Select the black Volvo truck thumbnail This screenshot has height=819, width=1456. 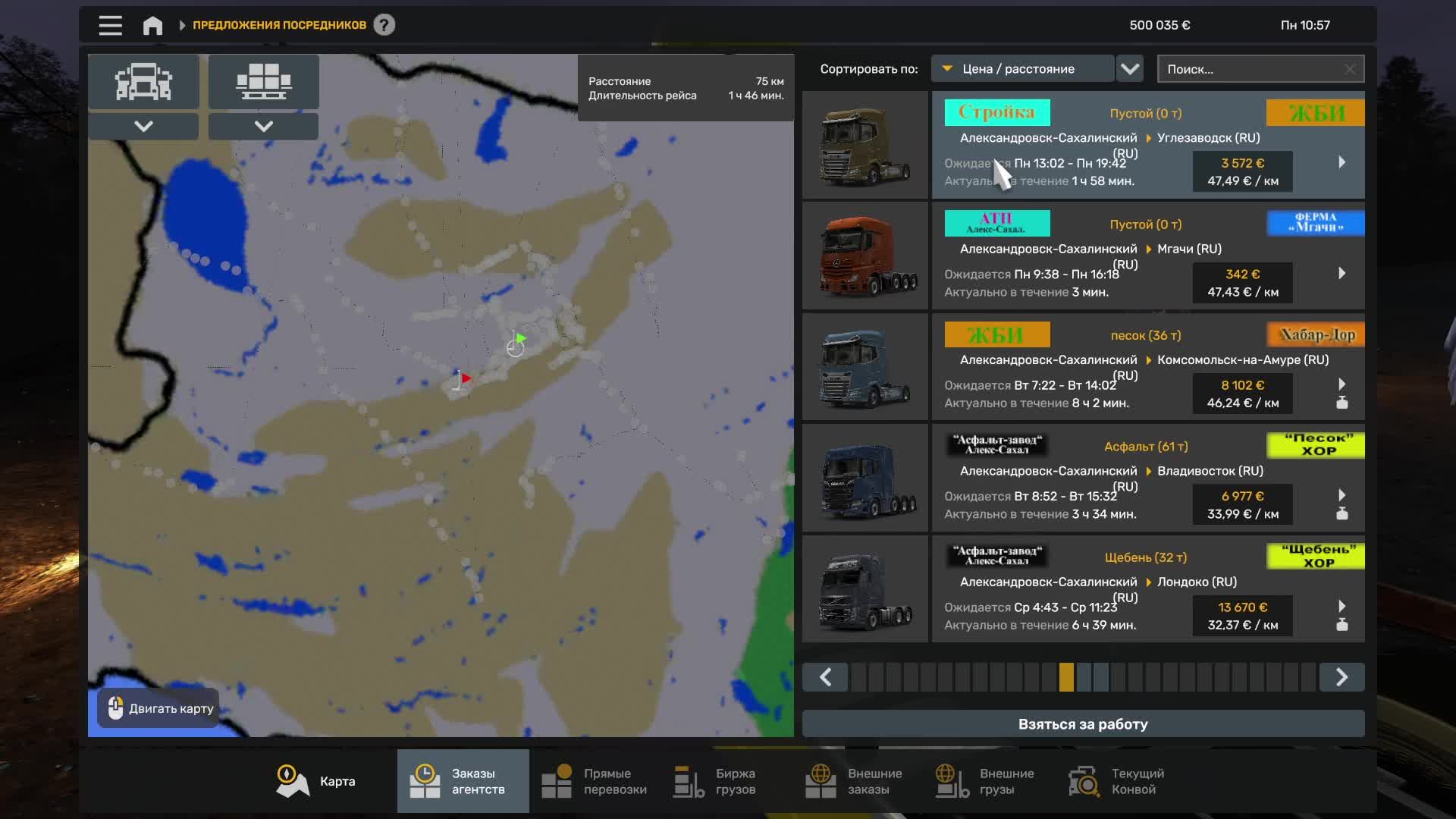click(865, 589)
